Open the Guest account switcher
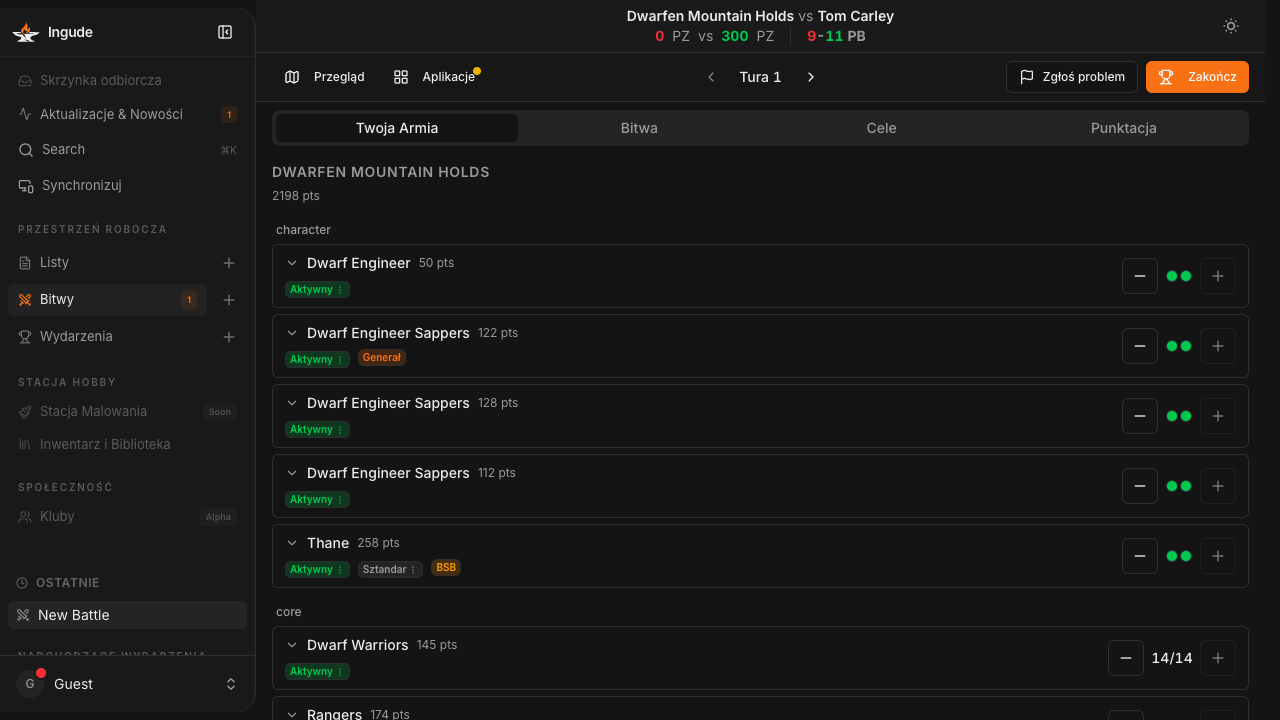1280x720 pixels. tap(127, 684)
